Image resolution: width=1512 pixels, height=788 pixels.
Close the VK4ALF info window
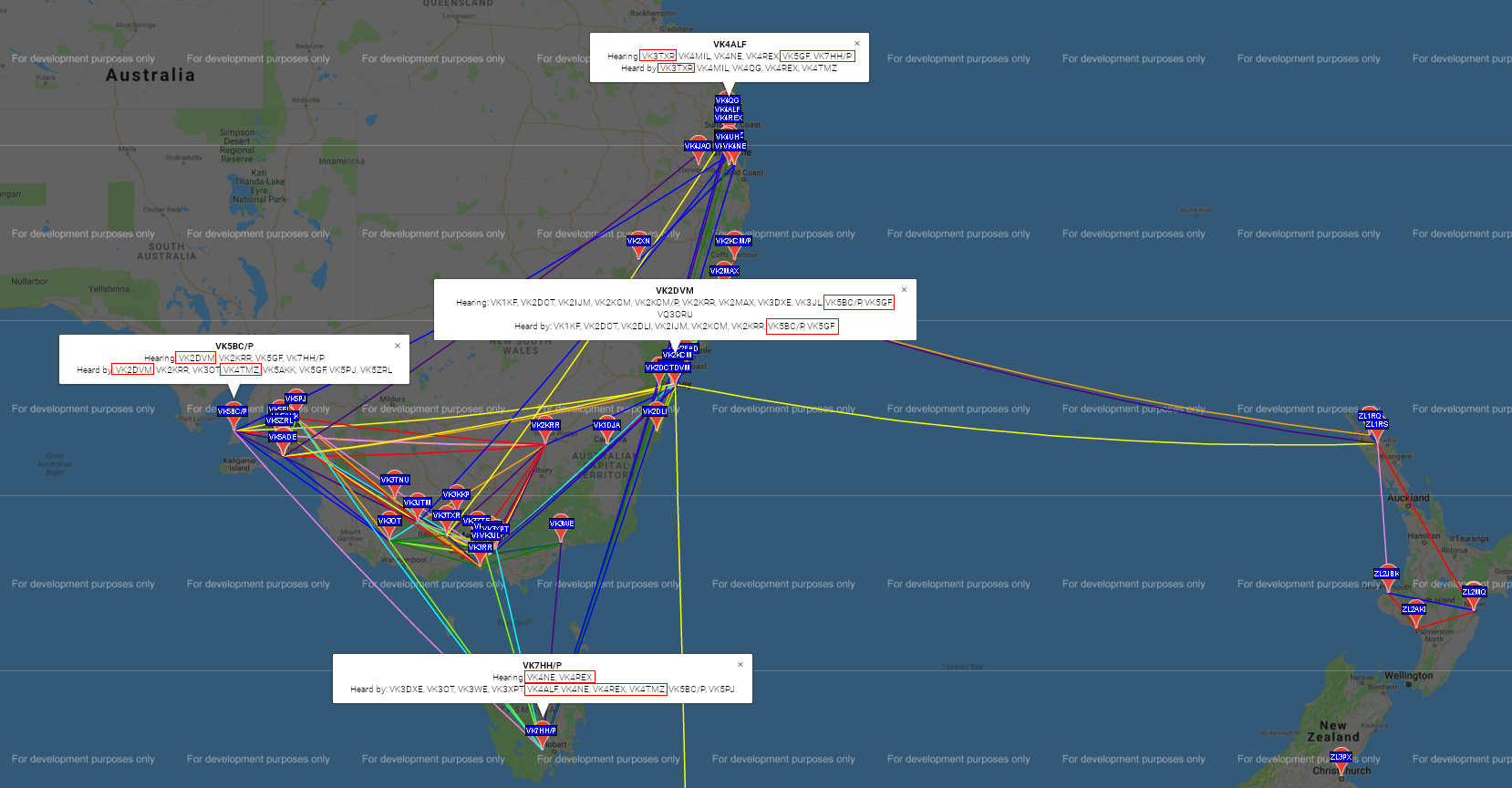[x=856, y=44]
